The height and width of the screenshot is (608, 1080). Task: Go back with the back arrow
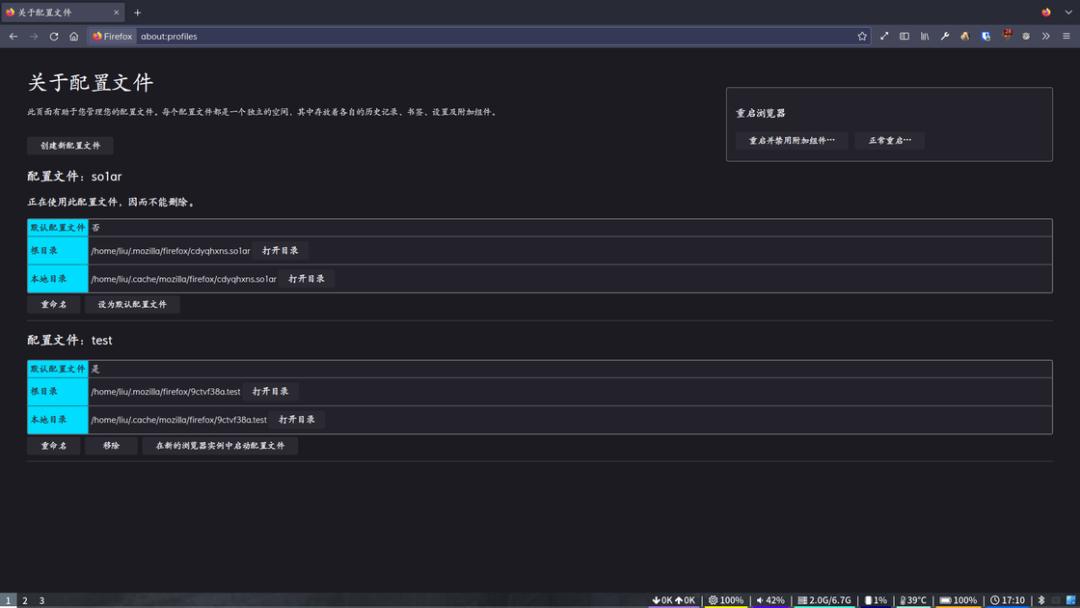tap(13, 36)
